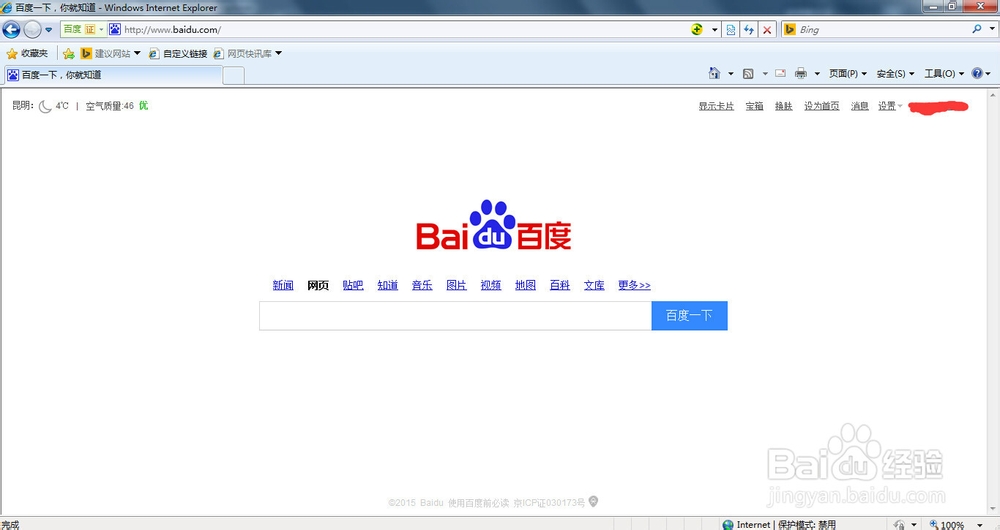Click the 音乐 link

pyautogui.click(x=422, y=285)
